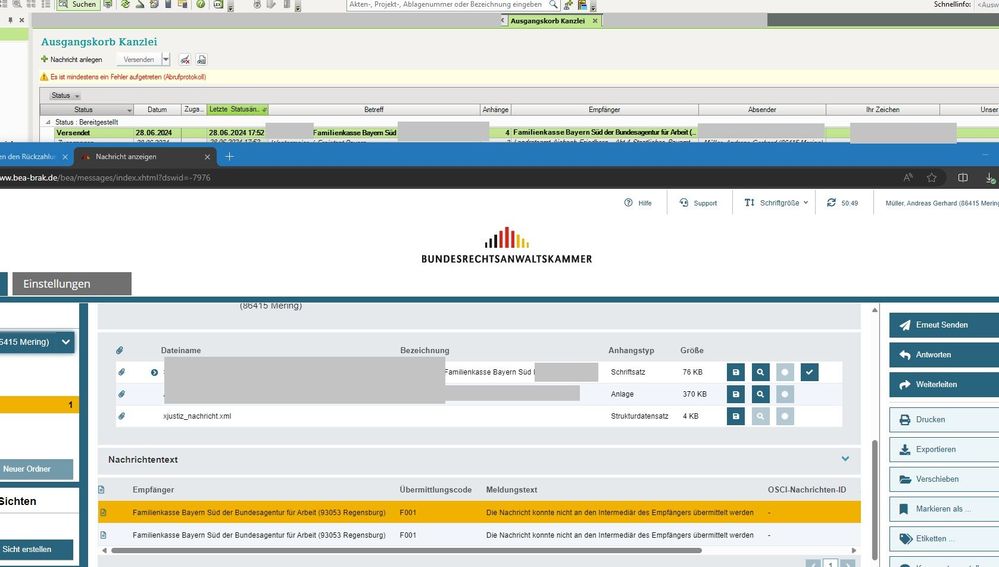
Task: Click the up arrow of the message pane scrollbar
Action: click(x=875, y=310)
